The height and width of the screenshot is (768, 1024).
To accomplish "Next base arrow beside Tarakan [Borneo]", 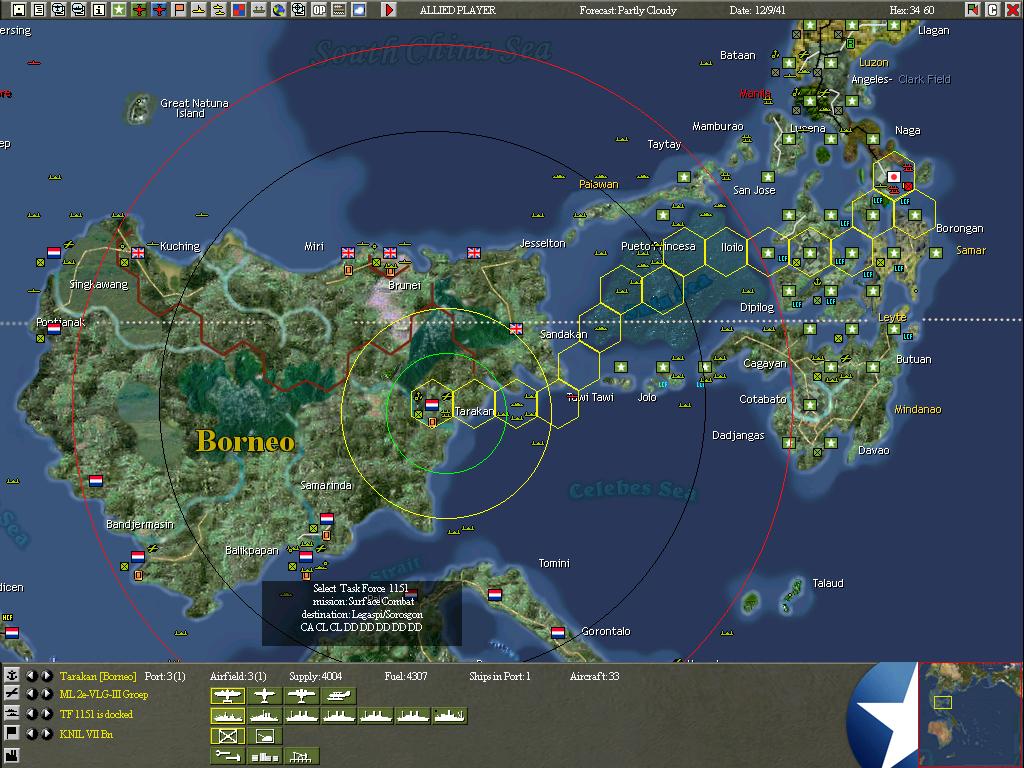I will pos(46,675).
